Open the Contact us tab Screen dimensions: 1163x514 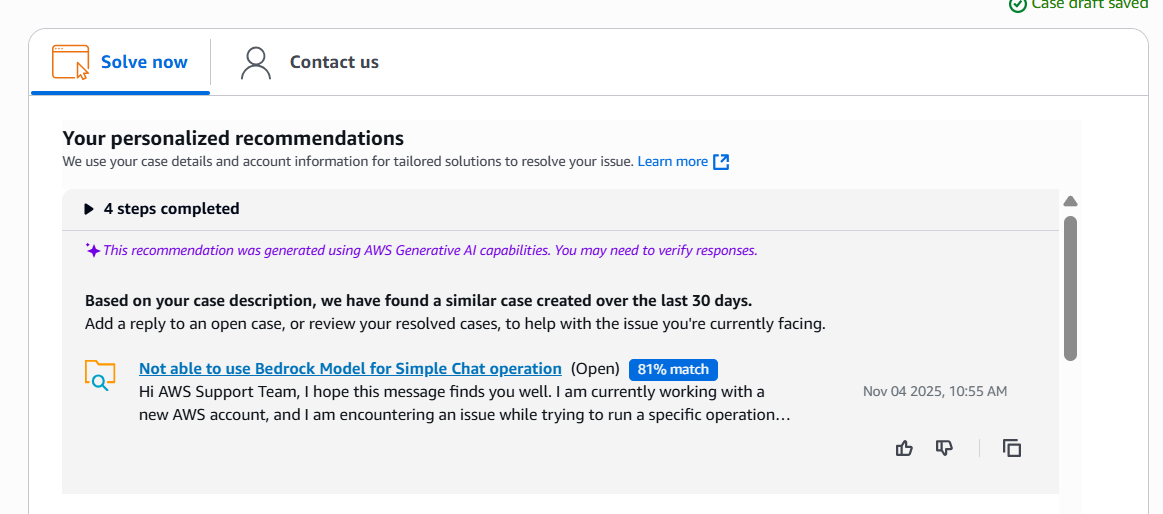pos(309,62)
